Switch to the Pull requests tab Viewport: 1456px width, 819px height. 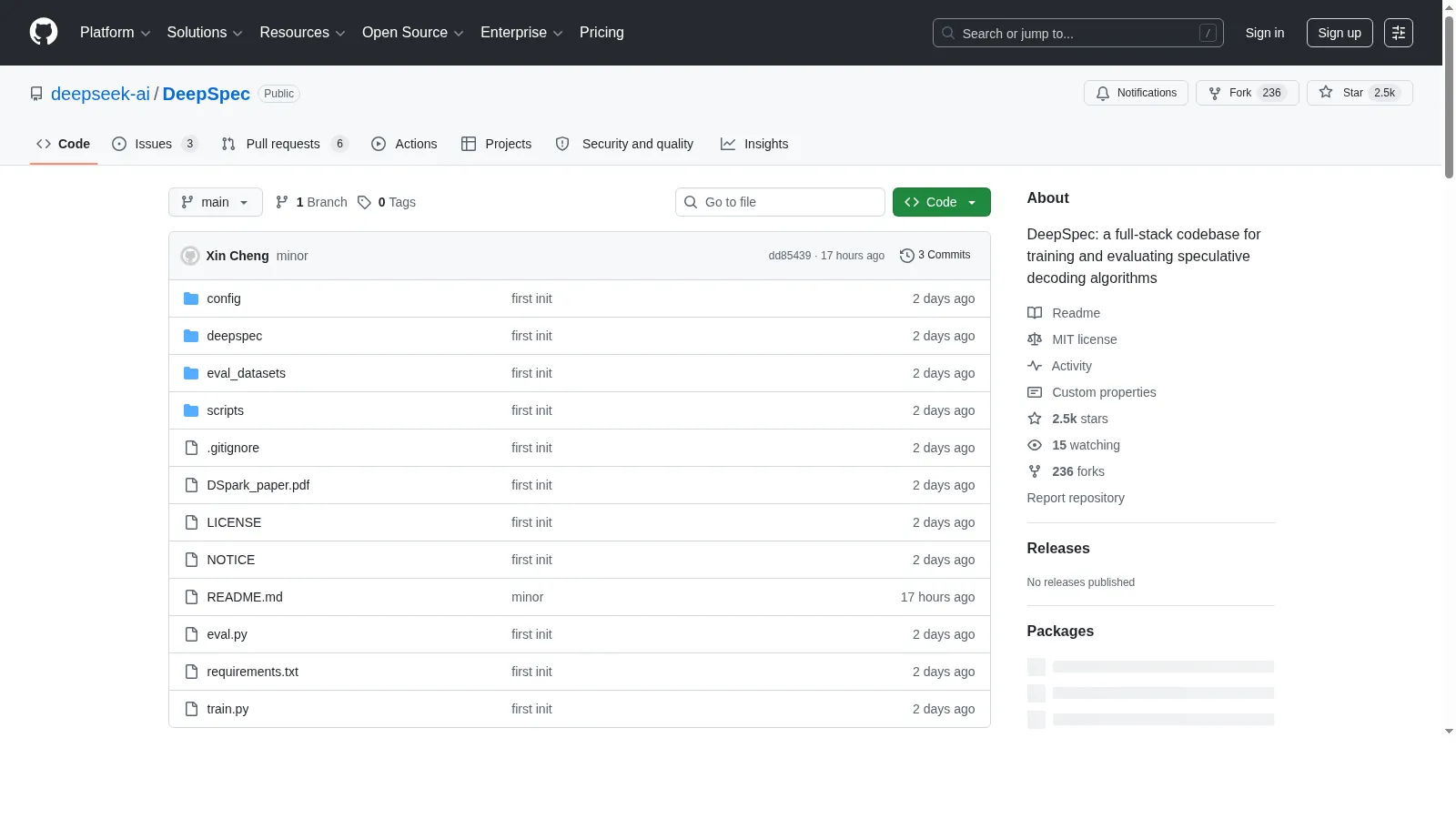285,144
